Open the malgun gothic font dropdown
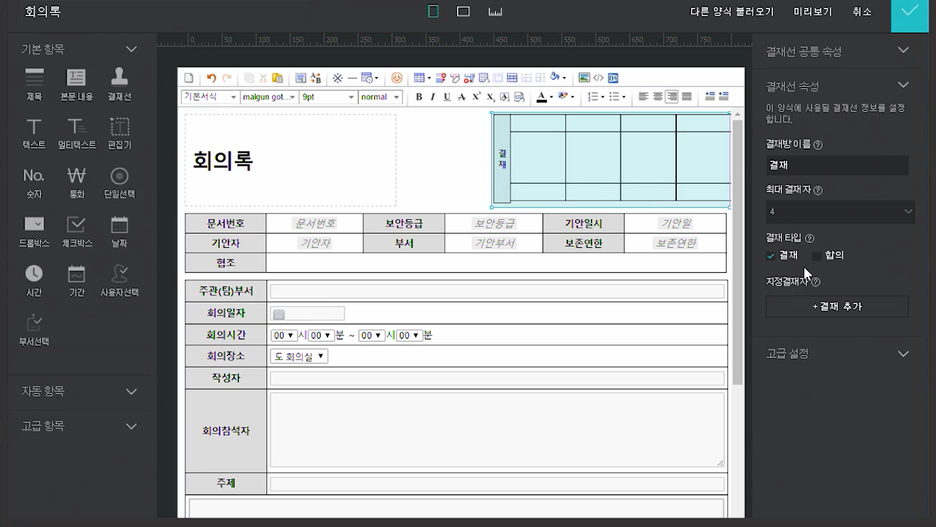 pyautogui.click(x=269, y=97)
